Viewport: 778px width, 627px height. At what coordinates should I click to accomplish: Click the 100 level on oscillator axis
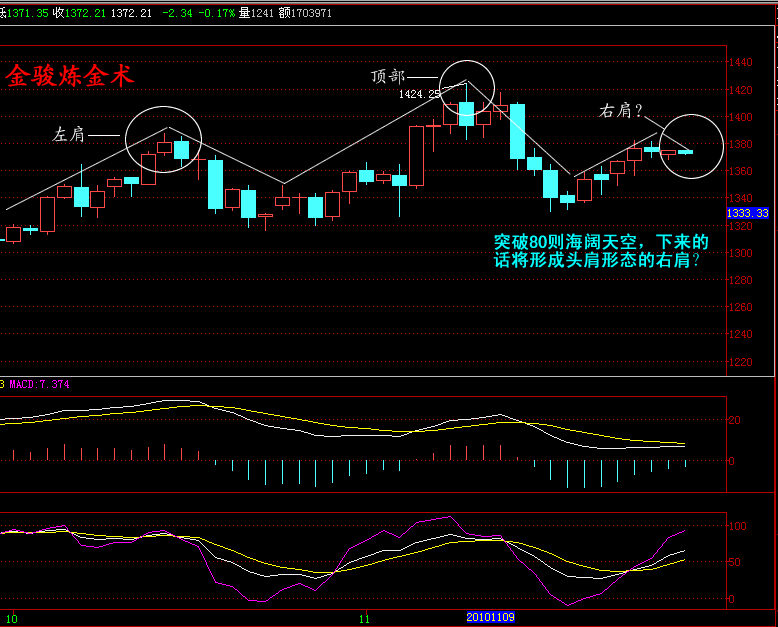[x=738, y=525]
